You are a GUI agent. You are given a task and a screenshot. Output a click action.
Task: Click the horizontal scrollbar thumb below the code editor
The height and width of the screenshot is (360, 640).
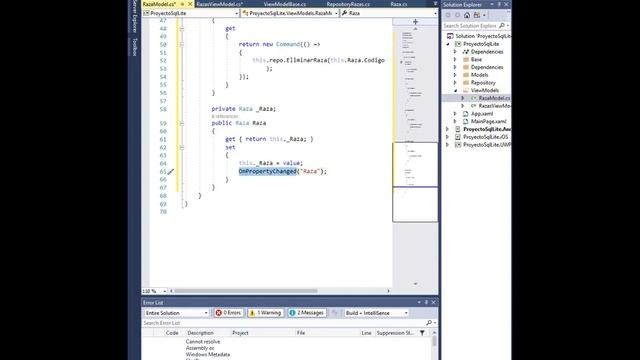[x=246, y=291]
